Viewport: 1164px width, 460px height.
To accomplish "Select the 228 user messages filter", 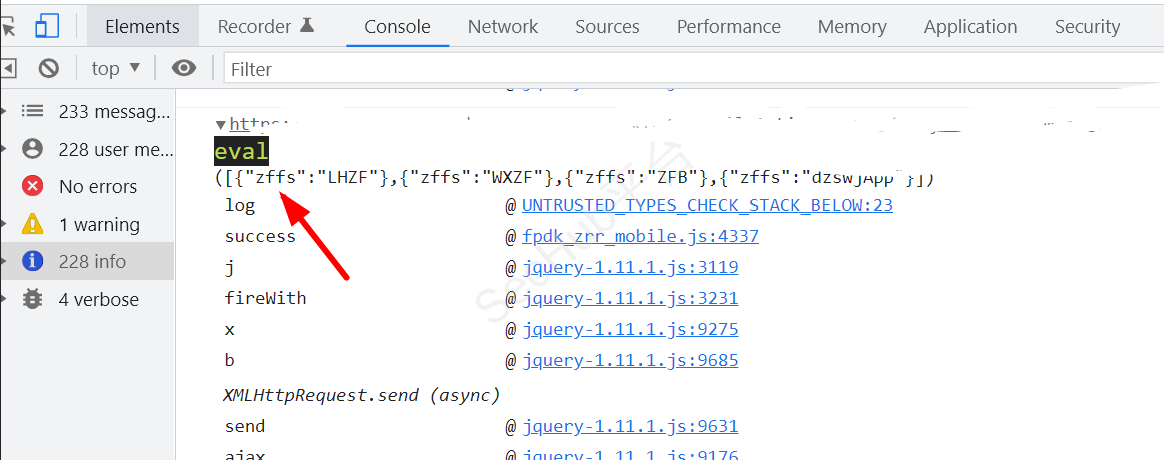I will (x=115, y=149).
